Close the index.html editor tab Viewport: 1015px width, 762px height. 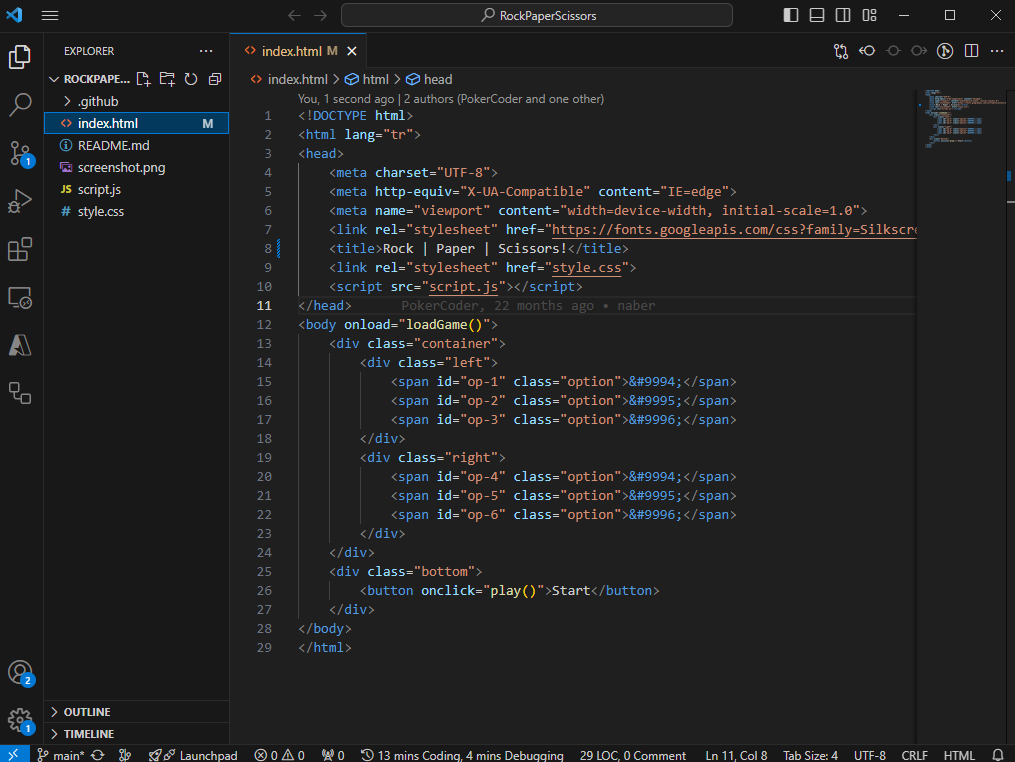[351, 51]
